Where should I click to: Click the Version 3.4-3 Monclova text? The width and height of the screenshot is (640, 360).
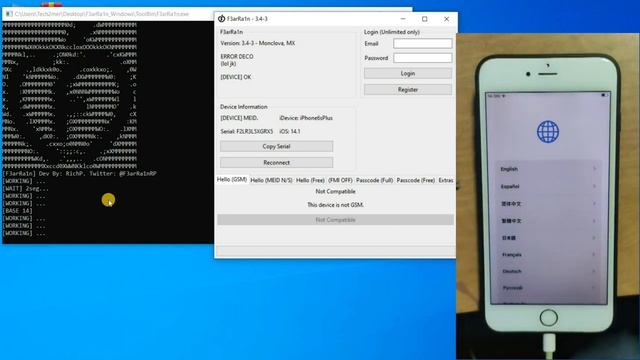(258, 43)
